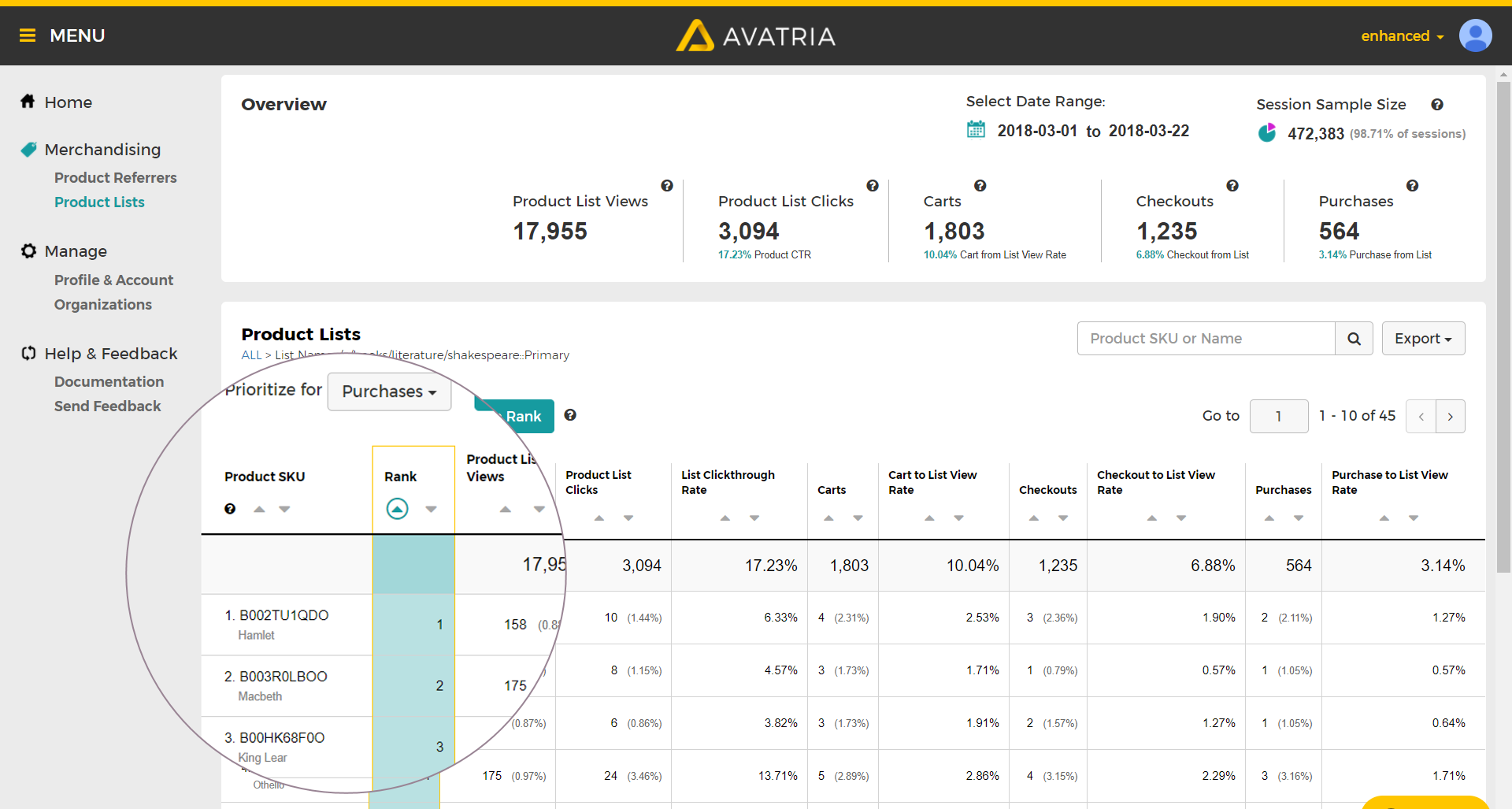Viewport: 1512px width, 809px height.
Task: Sort Rank column ascending
Action: pos(398,509)
